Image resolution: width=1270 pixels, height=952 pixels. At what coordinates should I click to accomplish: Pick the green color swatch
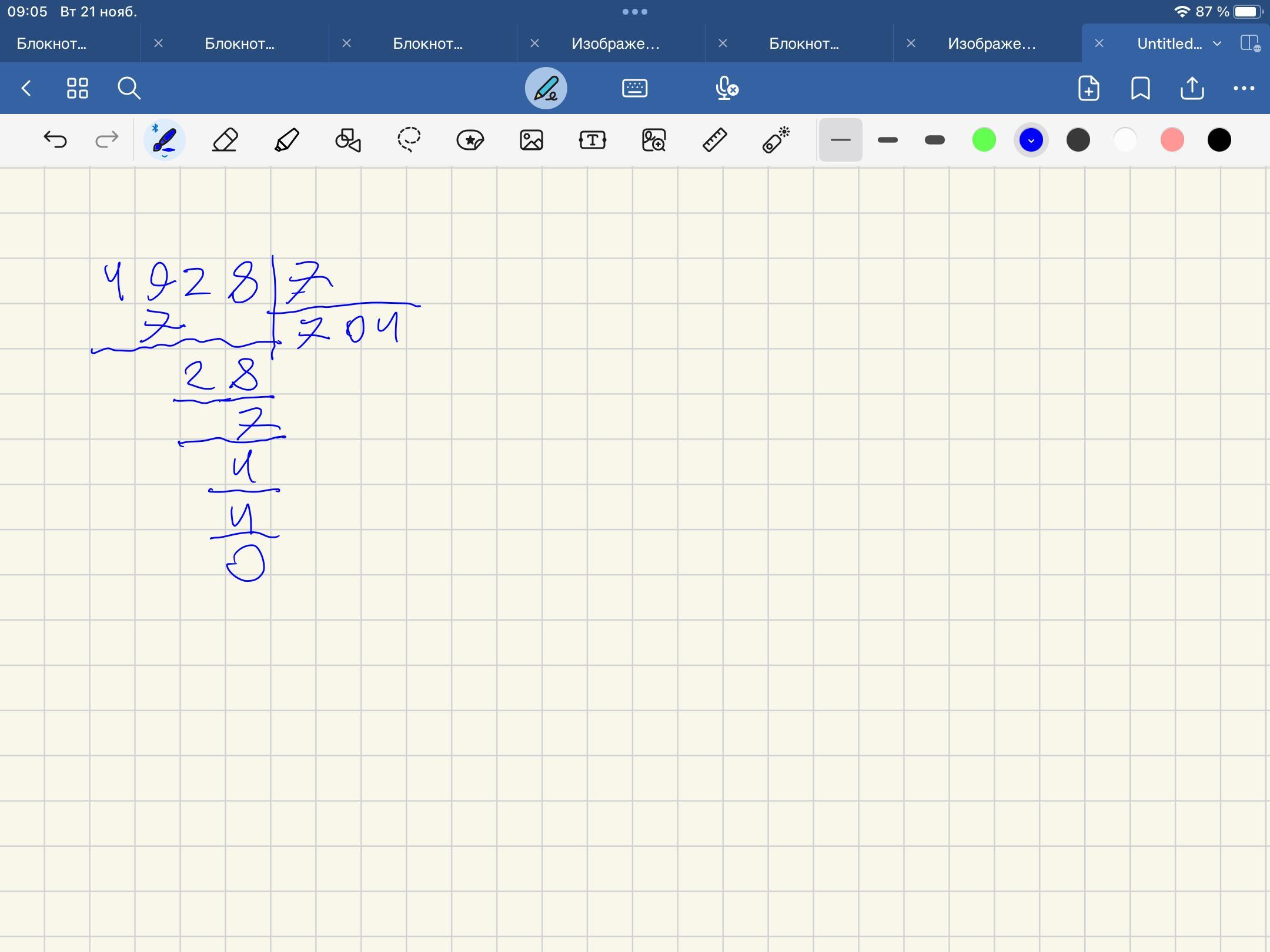[x=984, y=140]
